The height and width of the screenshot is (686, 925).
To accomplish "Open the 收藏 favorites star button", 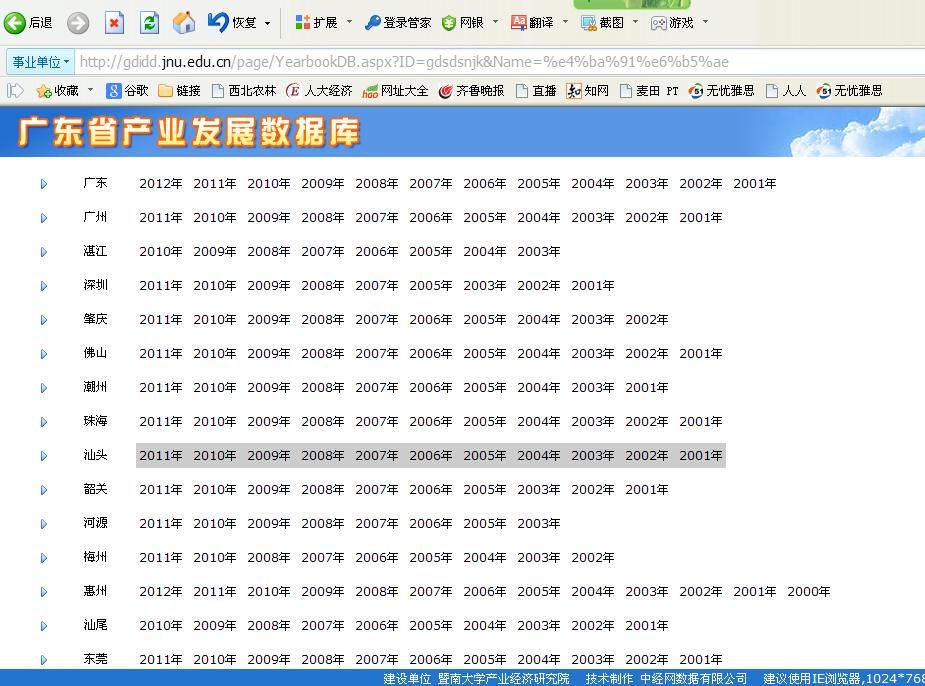I will pyautogui.click(x=57, y=91).
